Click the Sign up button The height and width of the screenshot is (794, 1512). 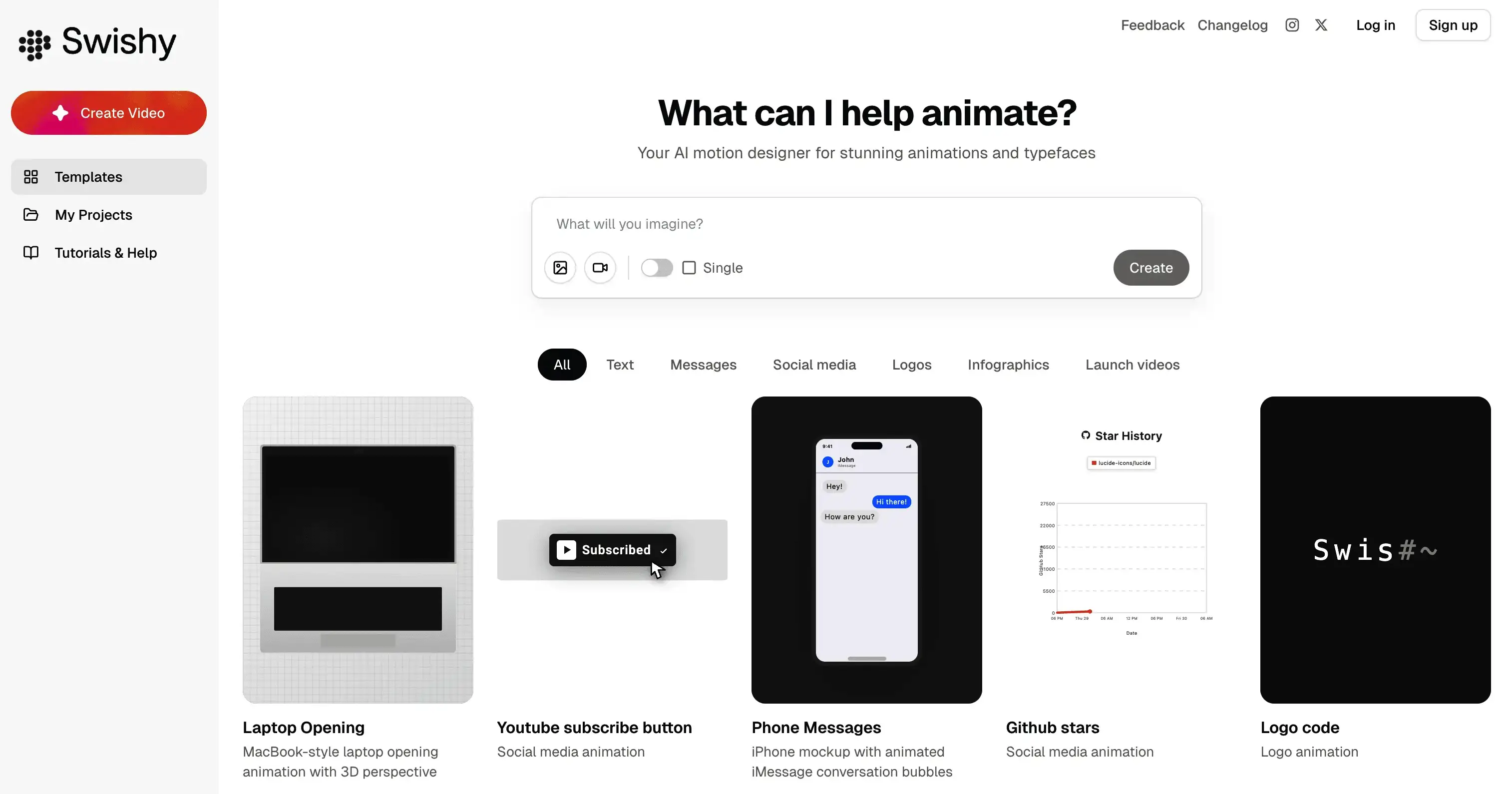point(1453,25)
